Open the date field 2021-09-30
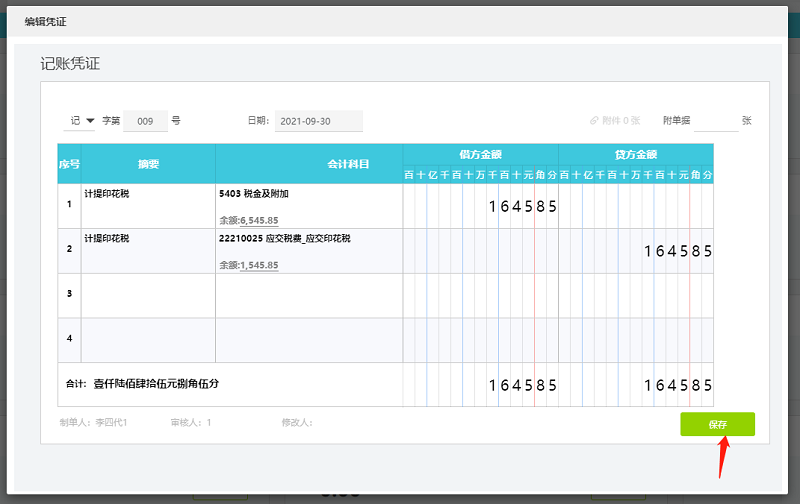Screen dimensions: 800x504 (318, 121)
